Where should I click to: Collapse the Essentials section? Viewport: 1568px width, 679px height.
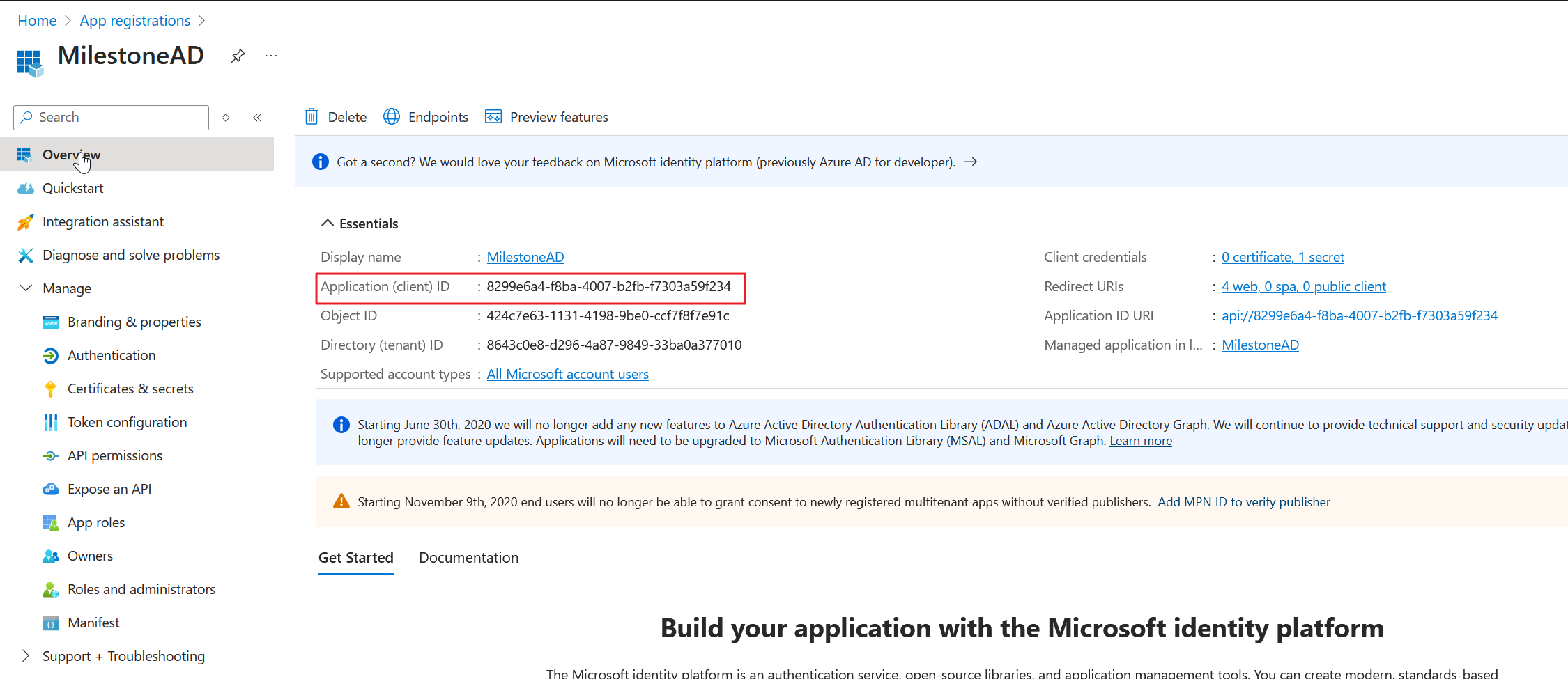coord(328,222)
